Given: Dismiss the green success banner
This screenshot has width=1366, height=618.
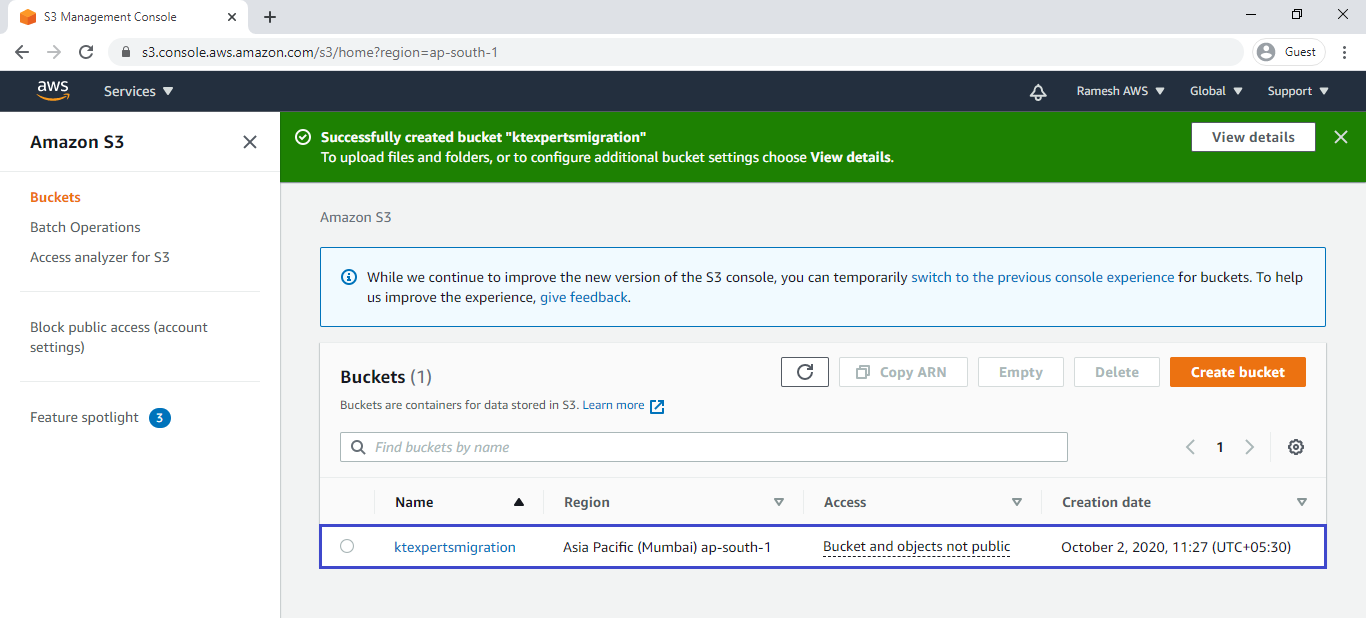Looking at the screenshot, I should 1341,137.
